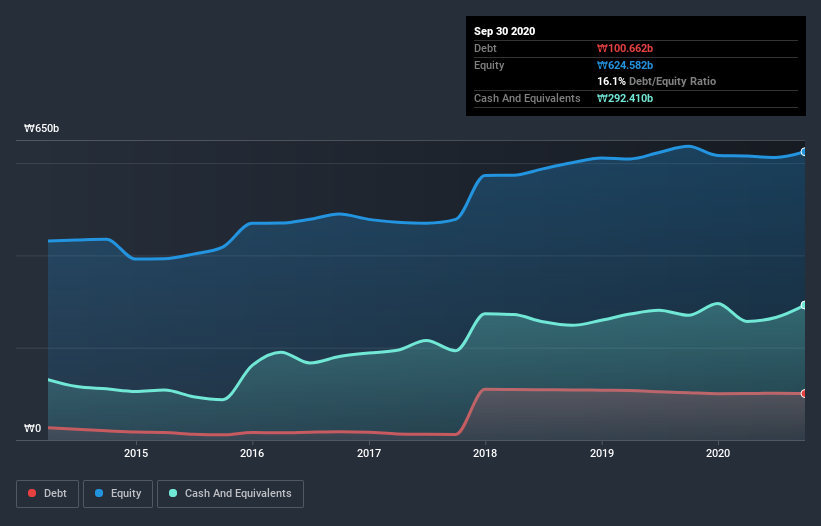Select the 2015 x-axis label

[x=136, y=453]
